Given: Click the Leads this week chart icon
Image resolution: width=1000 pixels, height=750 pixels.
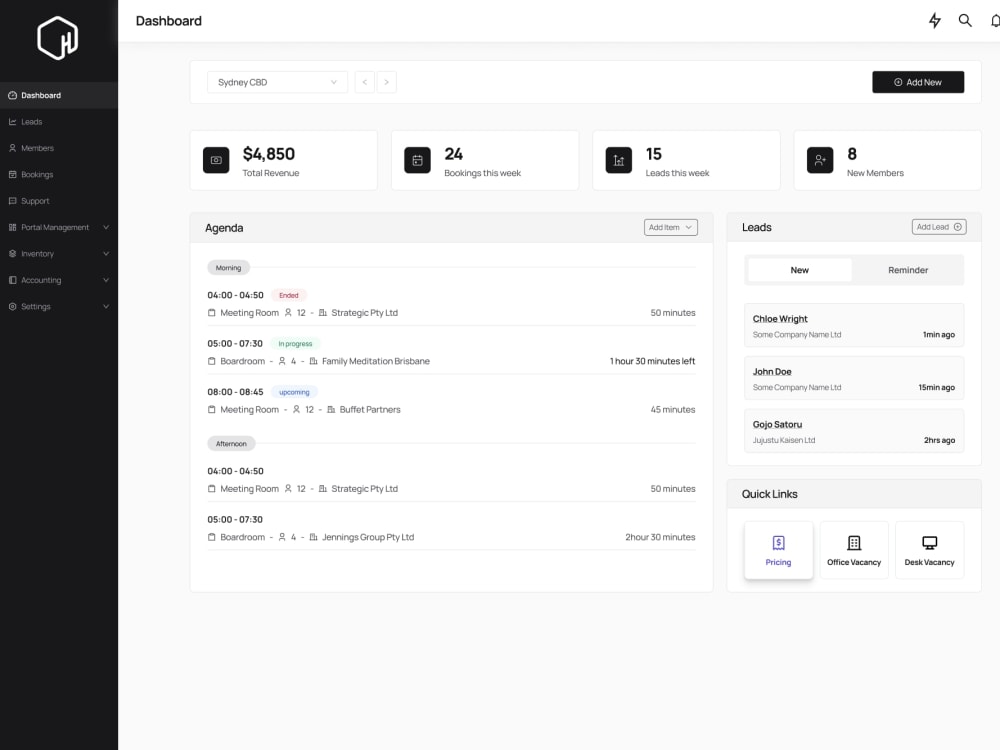Looking at the screenshot, I should click(x=619, y=160).
